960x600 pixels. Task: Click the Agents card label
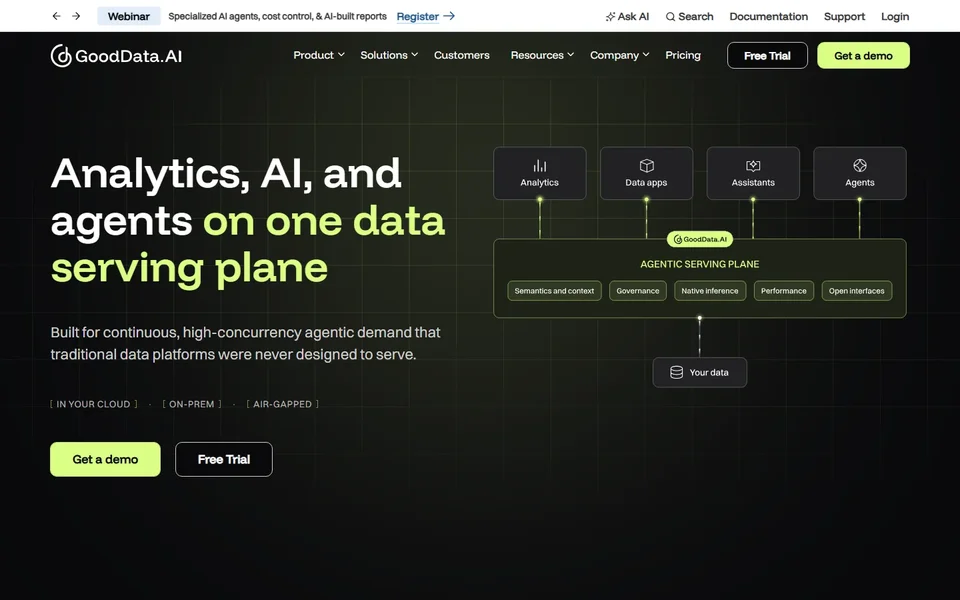[860, 182]
